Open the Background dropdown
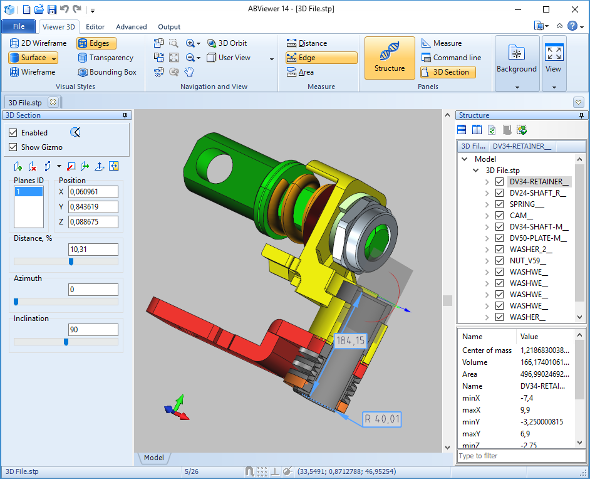 point(517,63)
